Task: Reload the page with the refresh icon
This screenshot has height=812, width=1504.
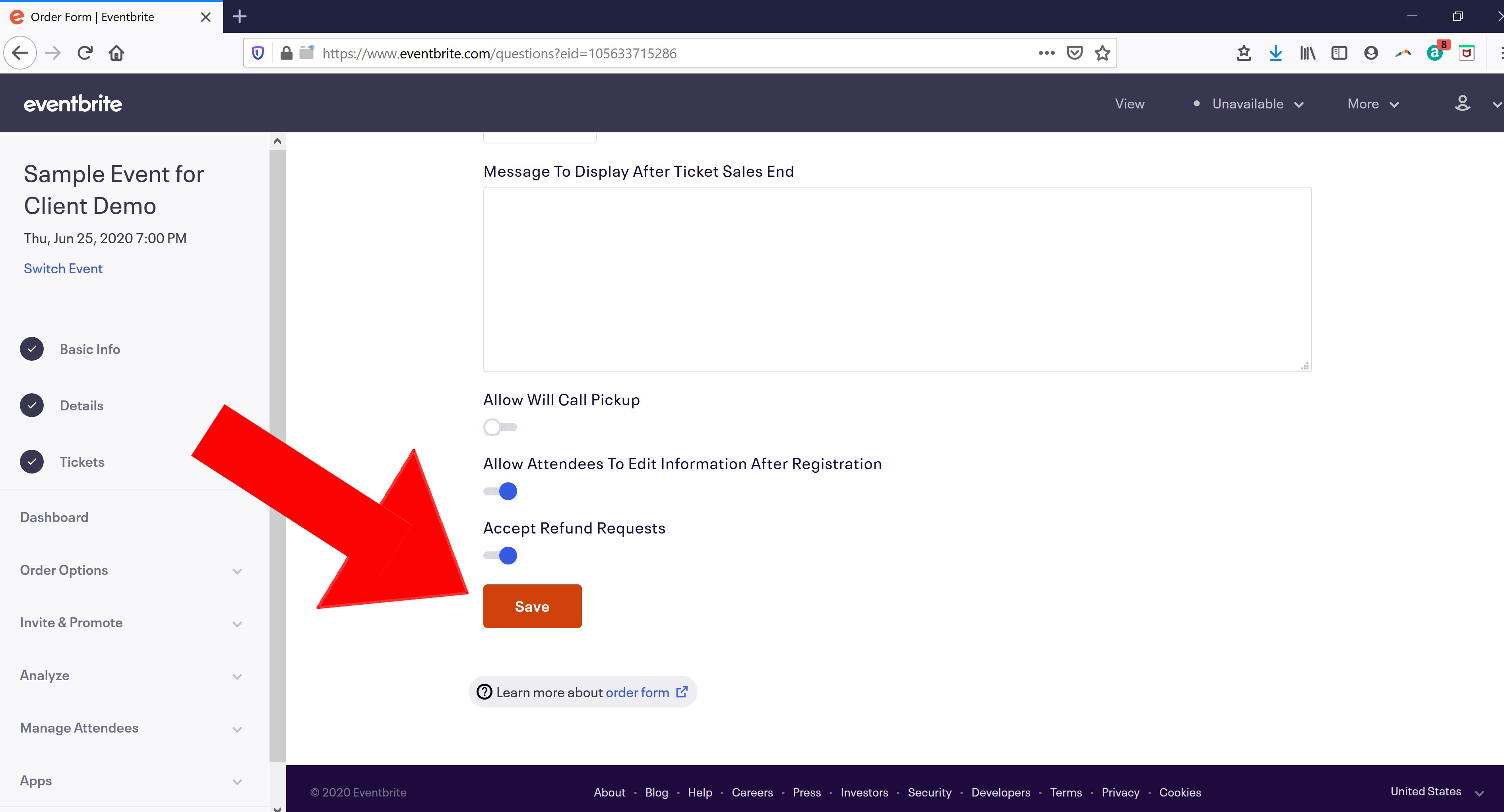Action: pyautogui.click(x=85, y=53)
